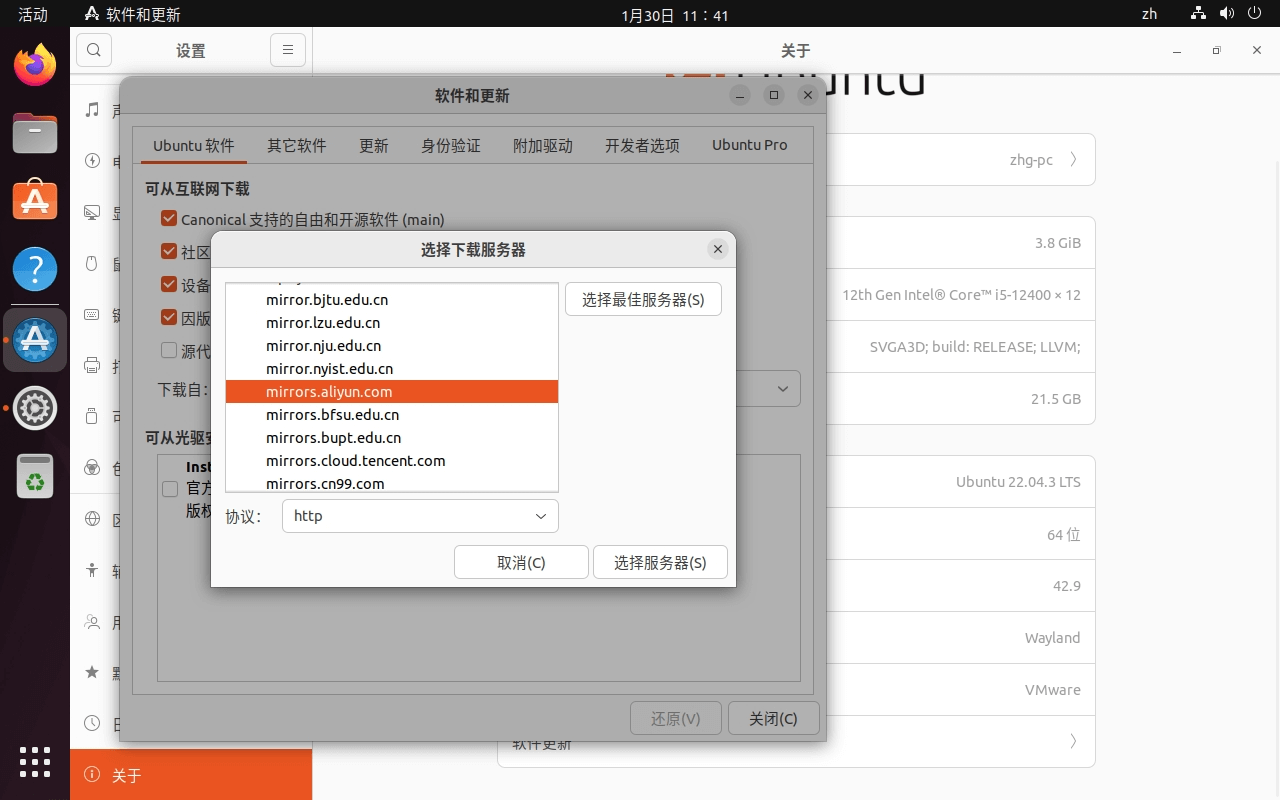Expand the download-from server dropdown

(783, 389)
